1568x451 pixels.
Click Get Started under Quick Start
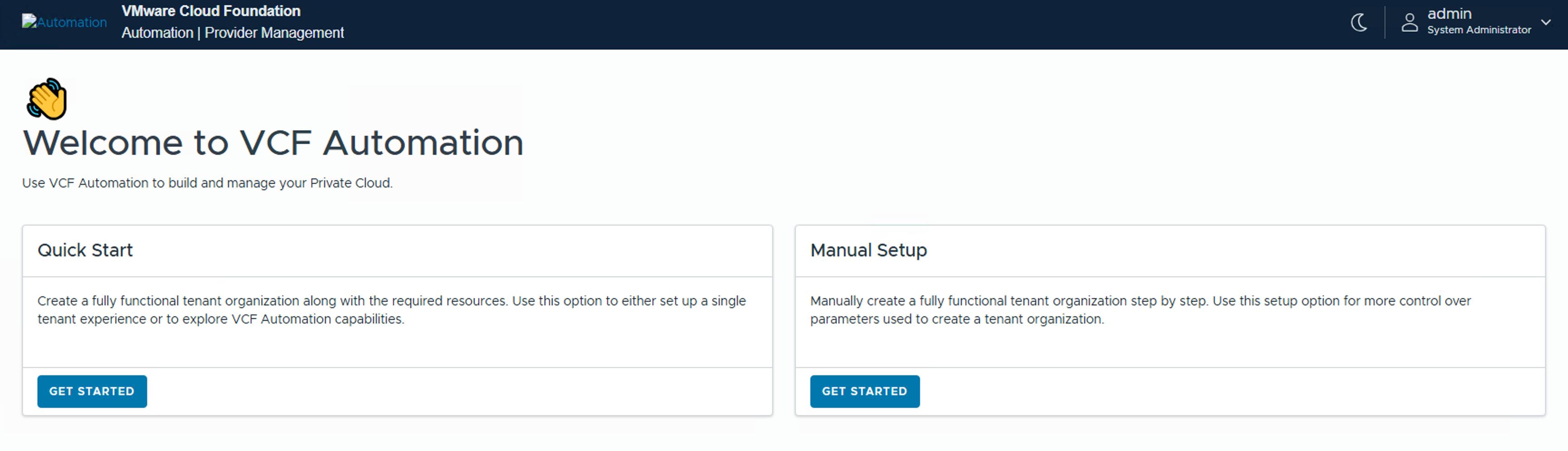click(92, 392)
